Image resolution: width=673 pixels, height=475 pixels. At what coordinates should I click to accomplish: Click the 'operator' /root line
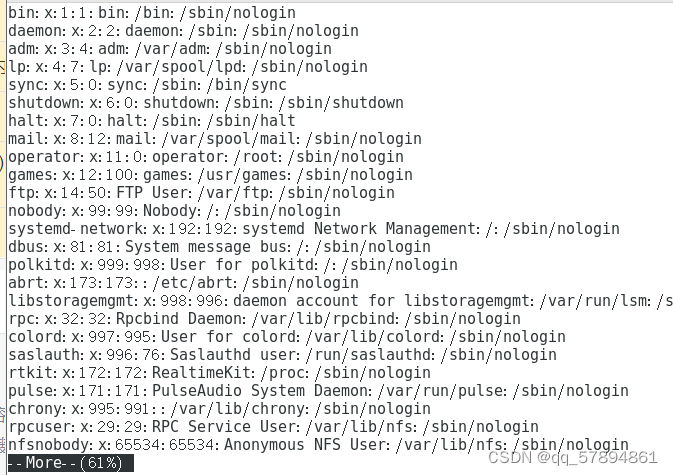(206, 157)
